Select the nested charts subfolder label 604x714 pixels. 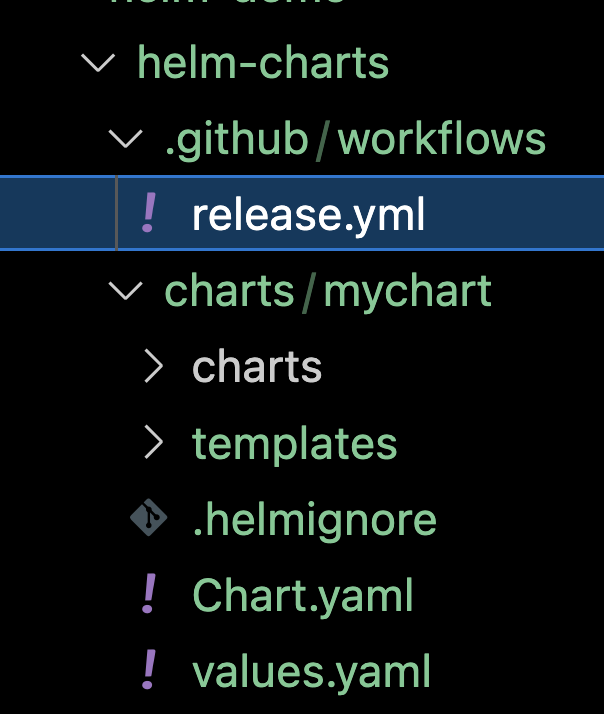pyautogui.click(x=257, y=368)
